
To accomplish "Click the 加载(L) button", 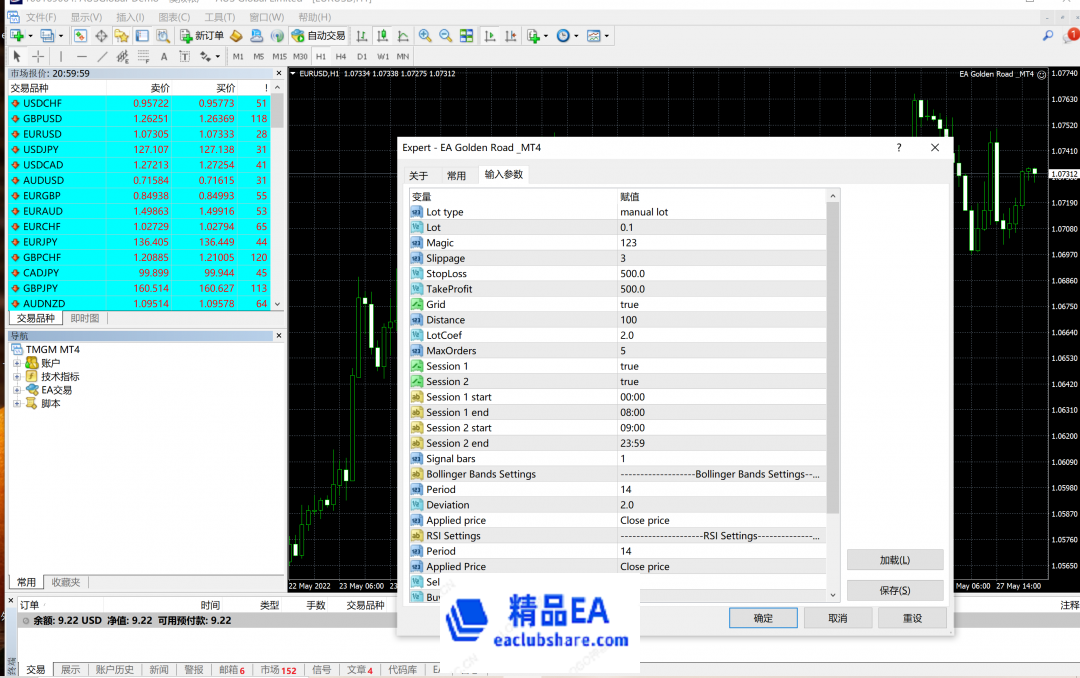I will [x=895, y=560].
